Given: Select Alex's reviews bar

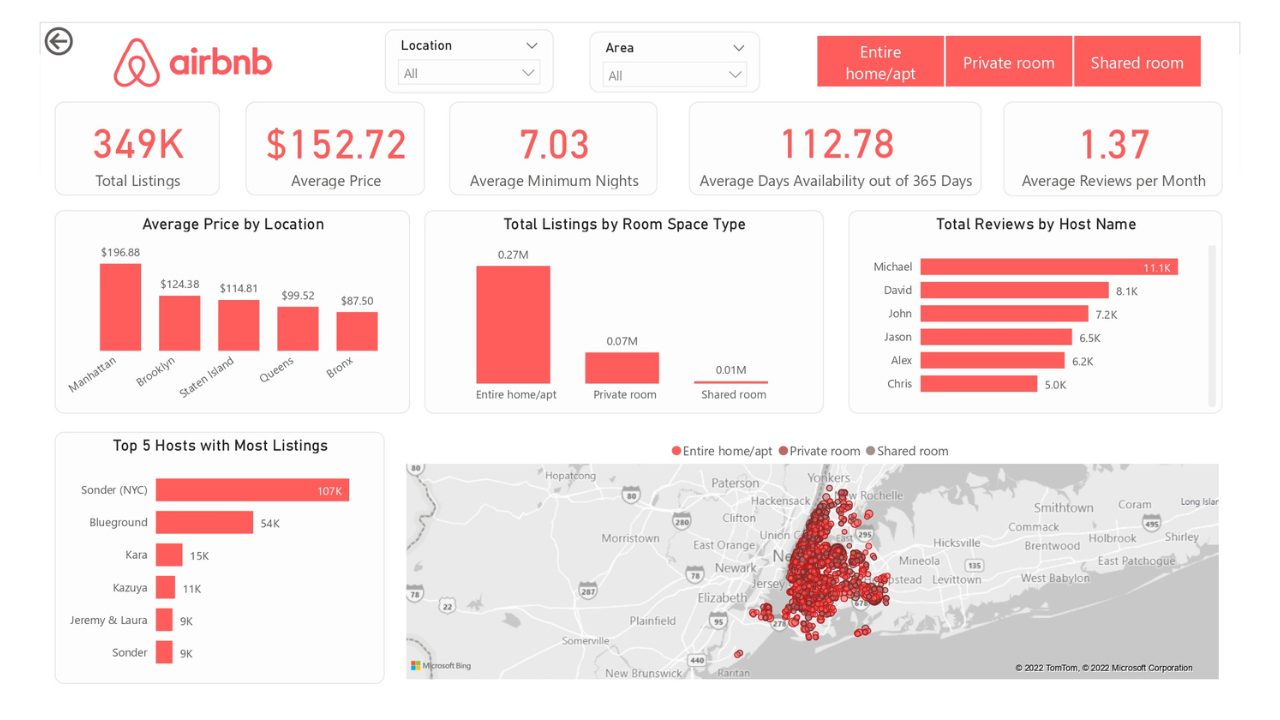Looking at the screenshot, I should pos(992,360).
